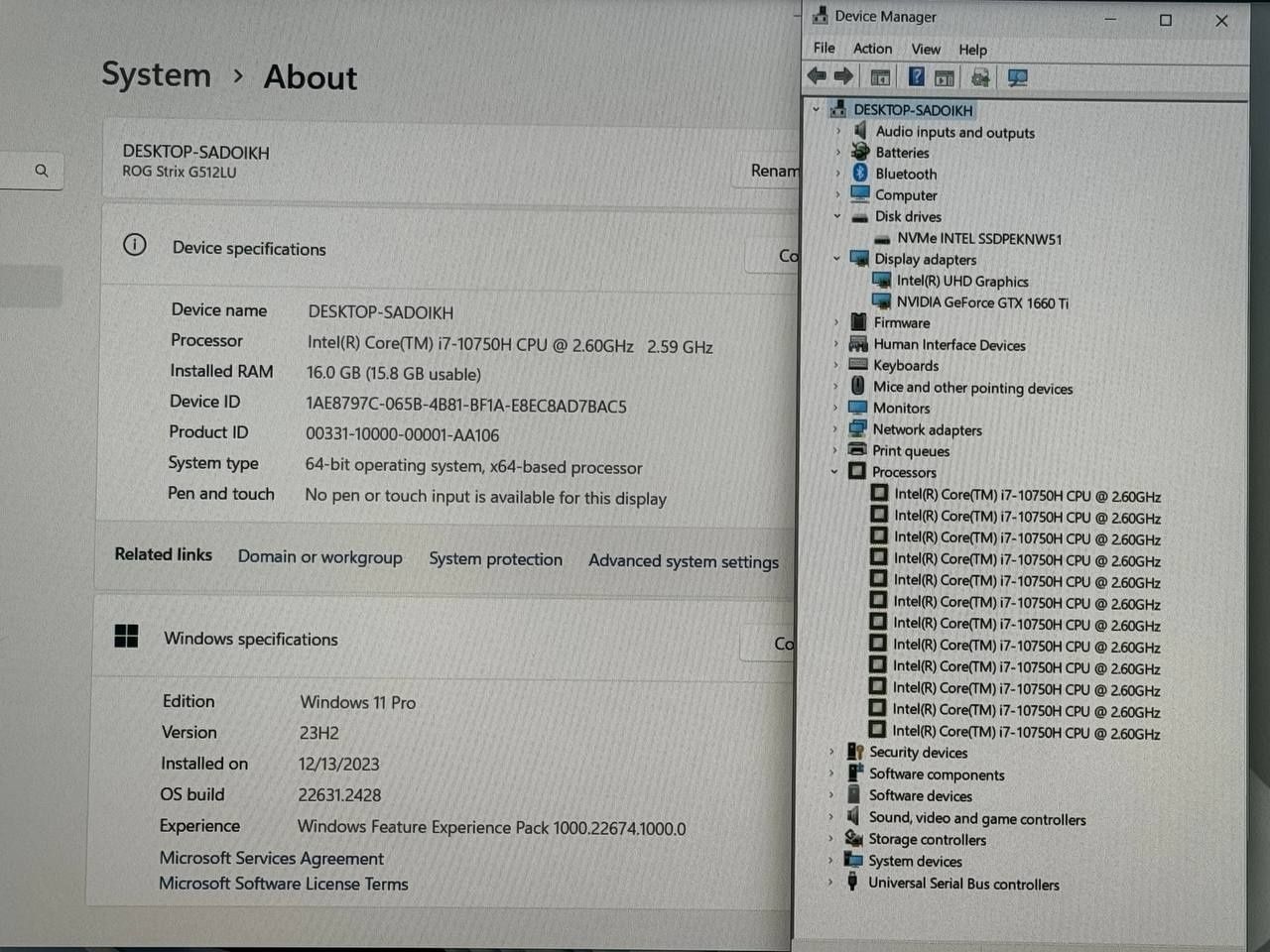Screen dimensions: 1270x952
Task: Click the Human Interface Devices icon
Action: point(858,344)
